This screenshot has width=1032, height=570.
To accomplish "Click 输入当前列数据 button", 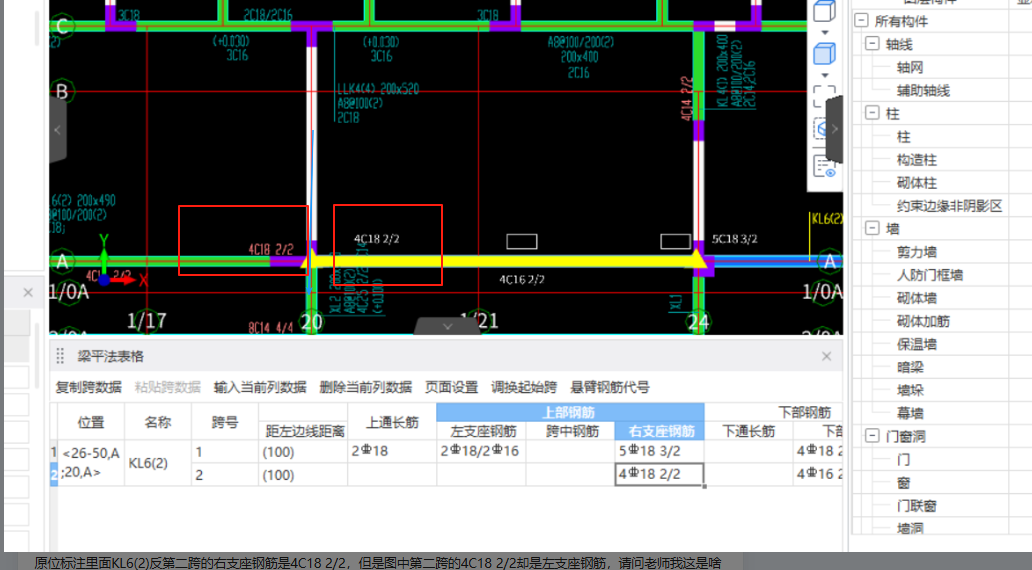I will tap(260, 387).
